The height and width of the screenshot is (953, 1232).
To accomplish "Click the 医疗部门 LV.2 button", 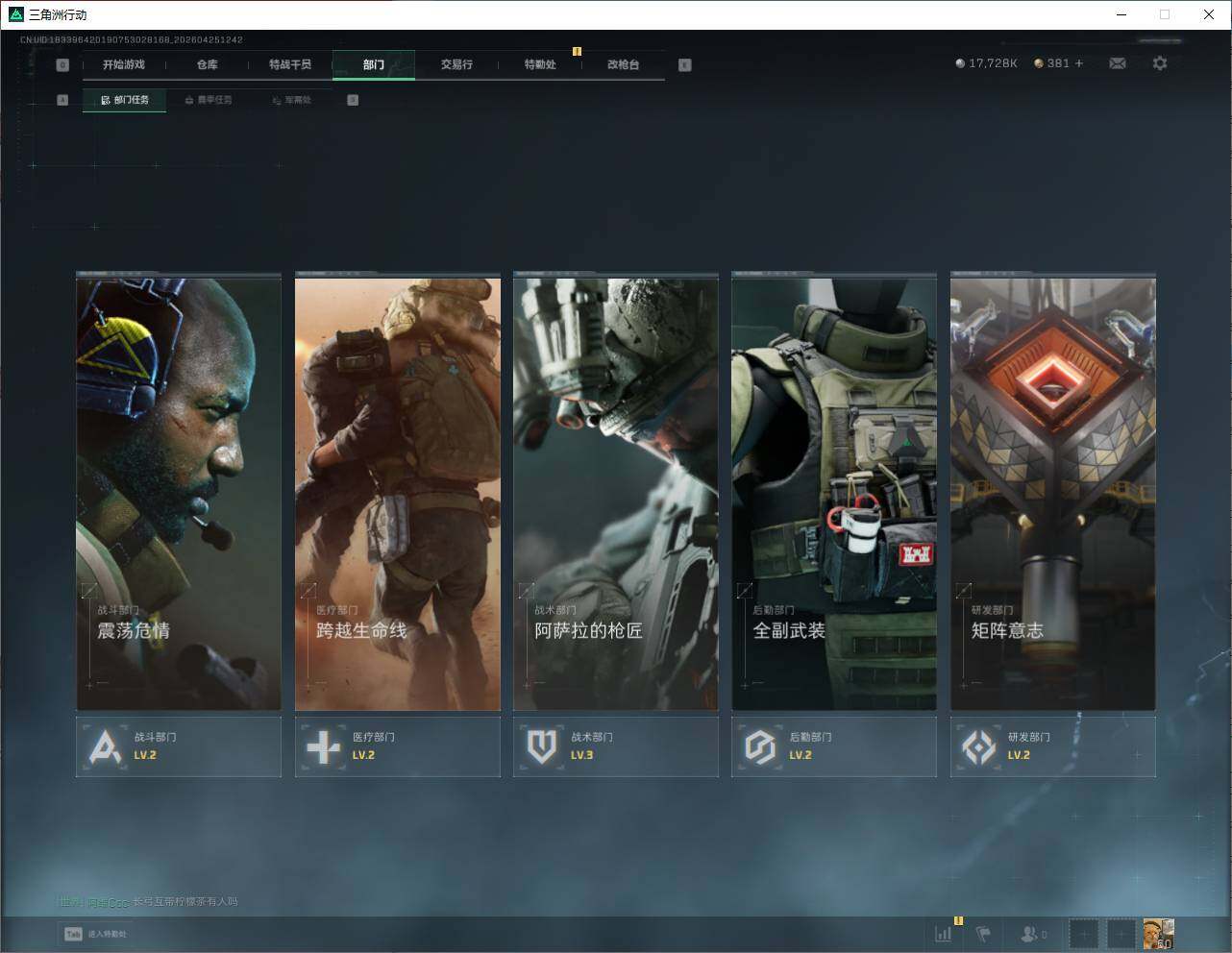I will (398, 746).
